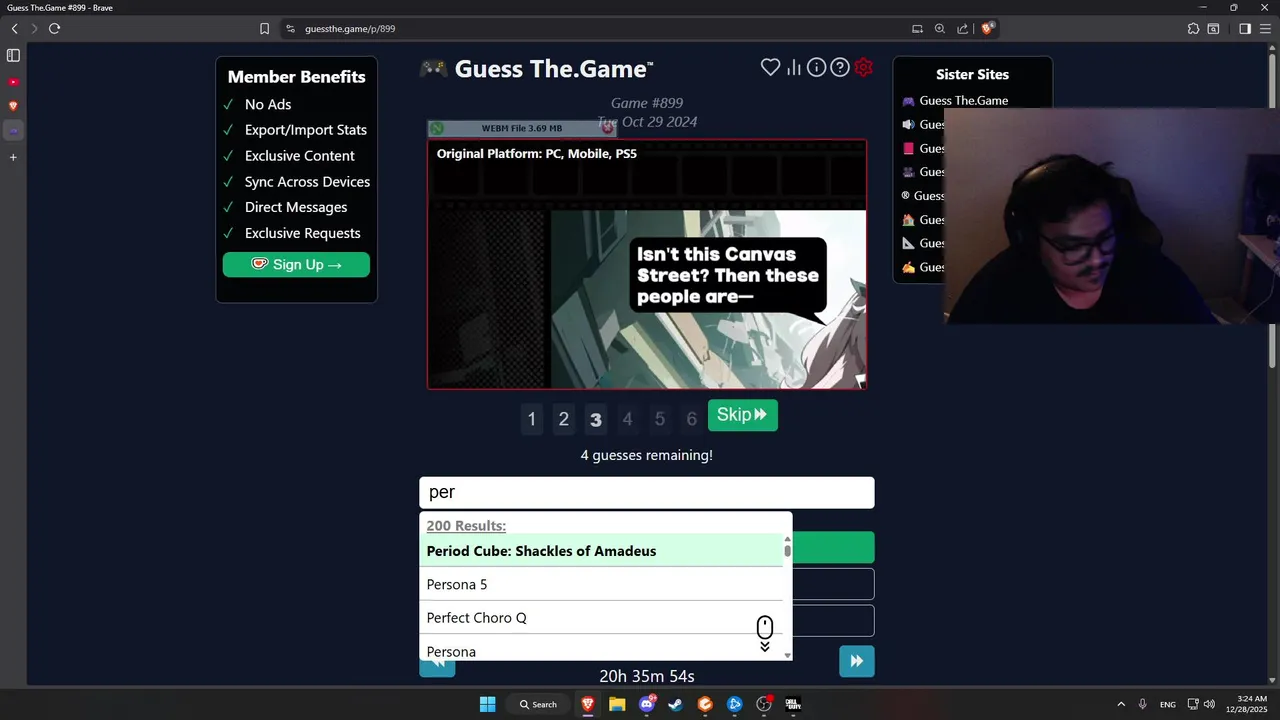Select 'Persona 5' from the results
Viewport: 1280px width, 720px height.
point(601,584)
